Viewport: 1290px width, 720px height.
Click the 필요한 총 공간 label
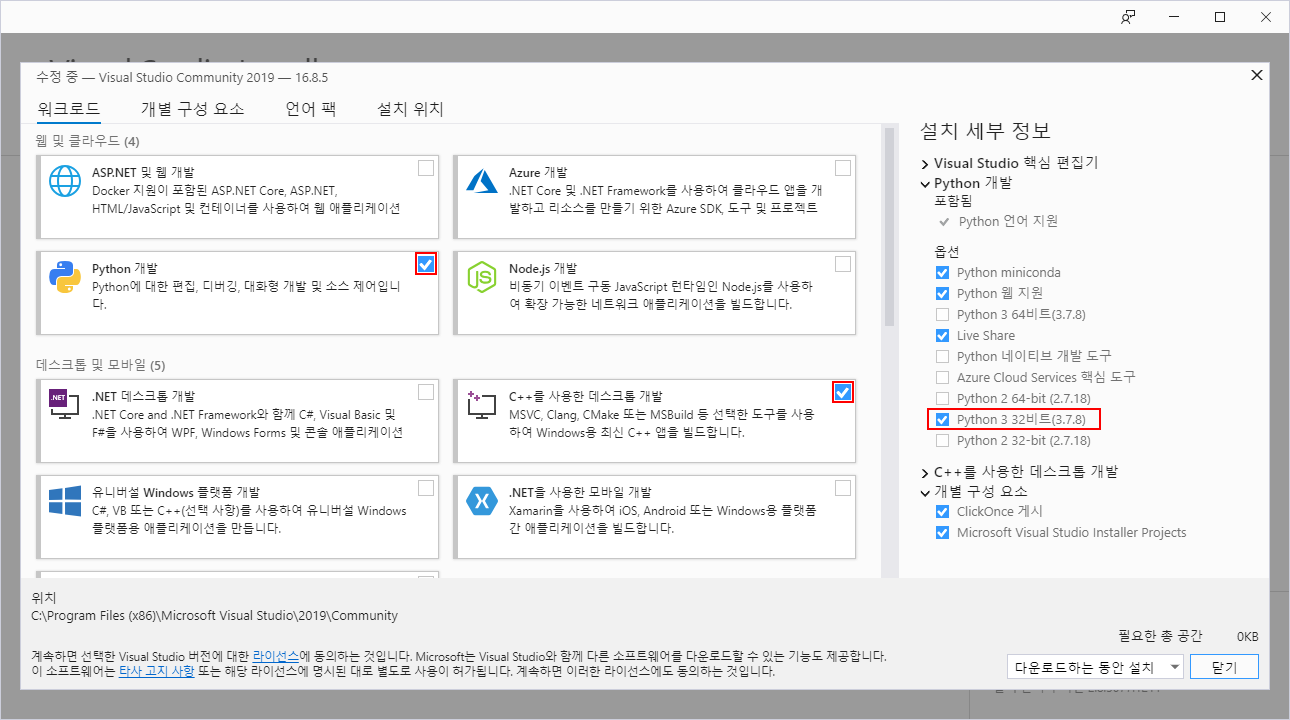(x=1161, y=636)
